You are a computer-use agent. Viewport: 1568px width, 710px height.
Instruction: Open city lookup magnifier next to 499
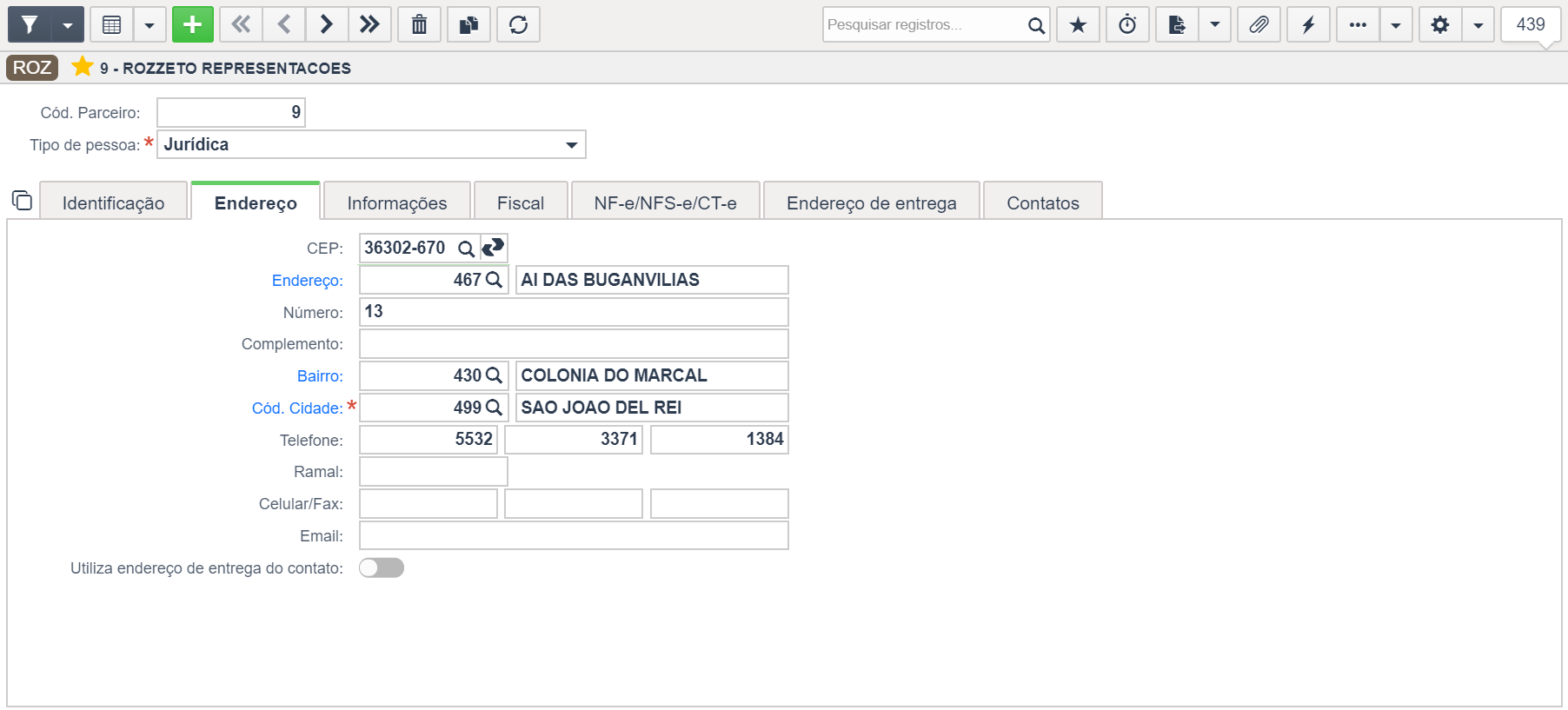[494, 408]
